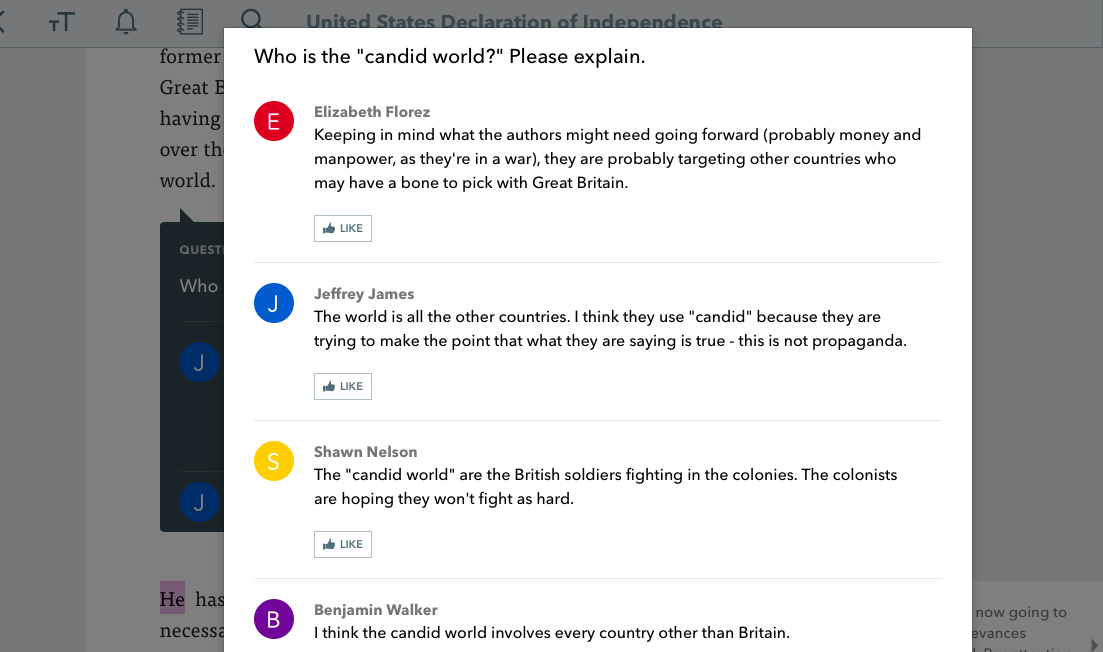Like Jeffrey James's response
This screenshot has height=652, width=1103.
point(343,386)
